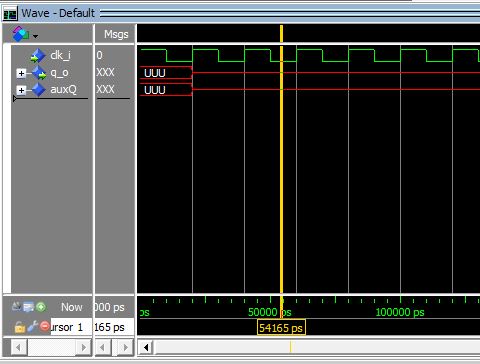Viewport: 480px width, 364px height.
Task: Click the Msgs pane left scroll arrow
Action: coord(103,348)
